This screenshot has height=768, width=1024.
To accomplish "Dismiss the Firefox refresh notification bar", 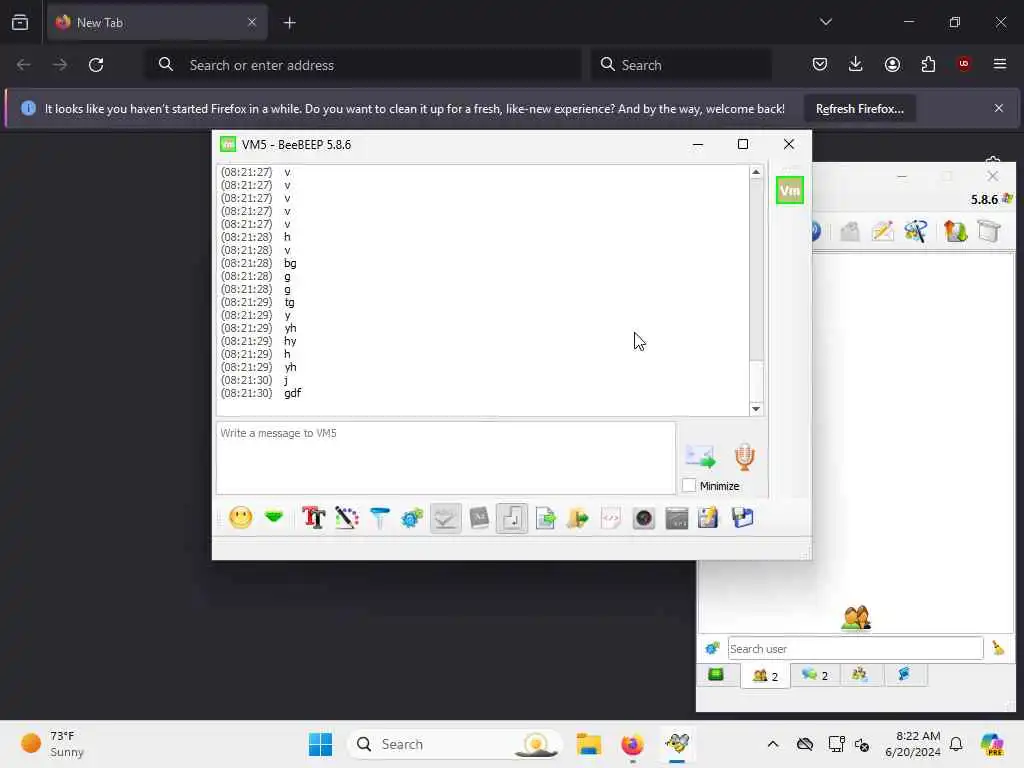I will coord(999,108).
